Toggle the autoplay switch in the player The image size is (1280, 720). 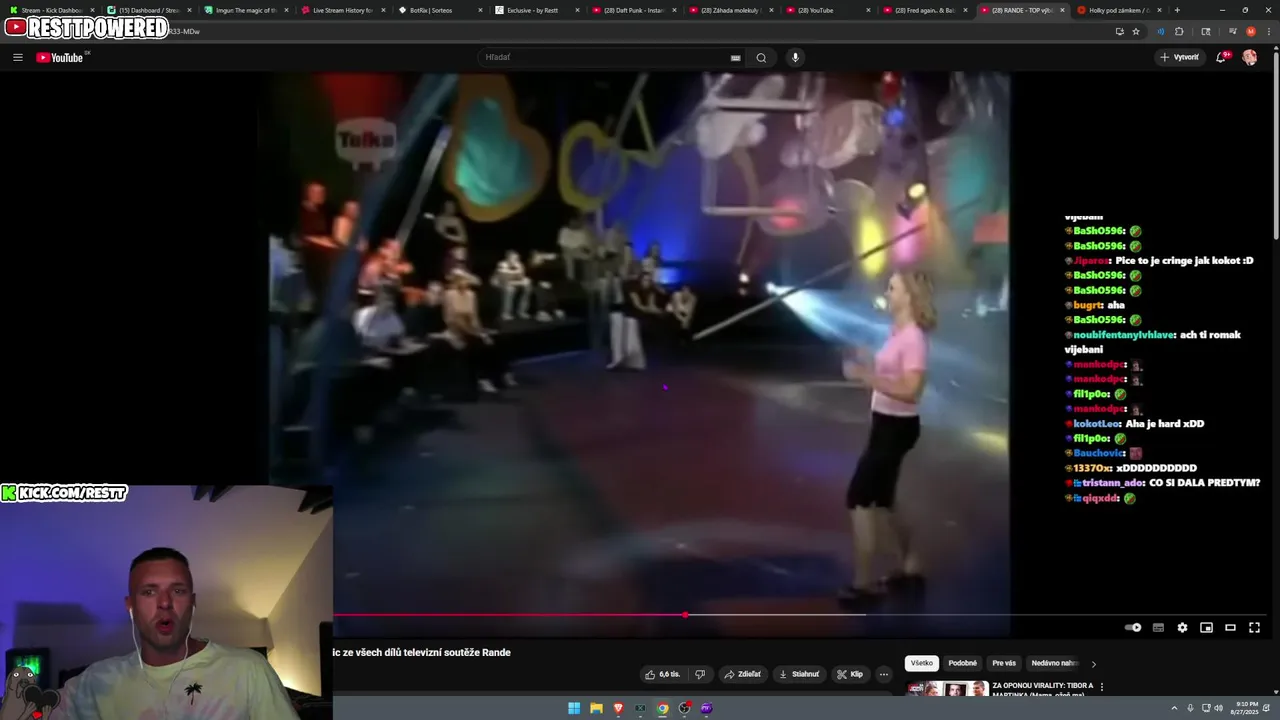(1133, 627)
